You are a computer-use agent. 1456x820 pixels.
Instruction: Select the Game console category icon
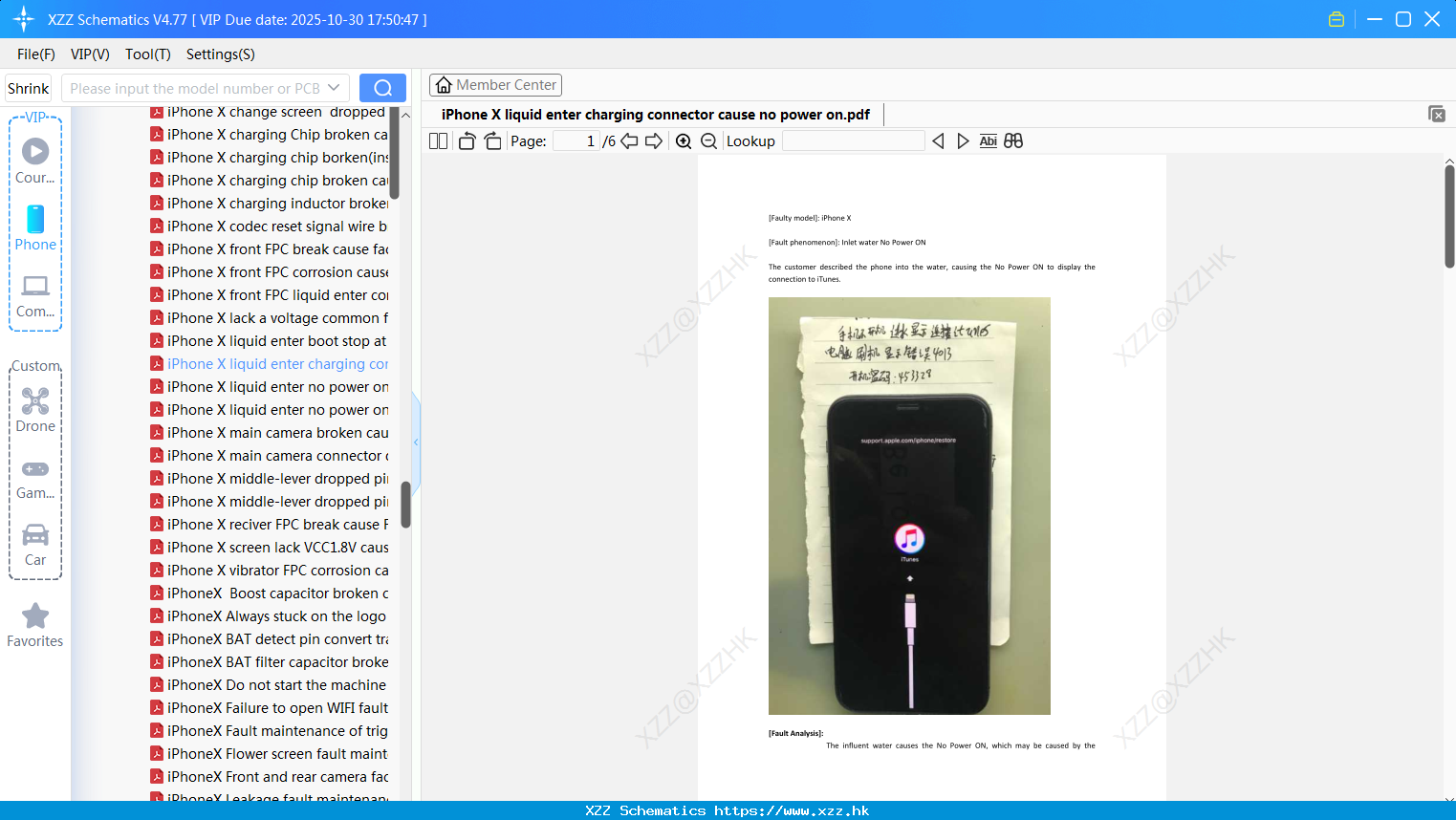click(x=35, y=479)
